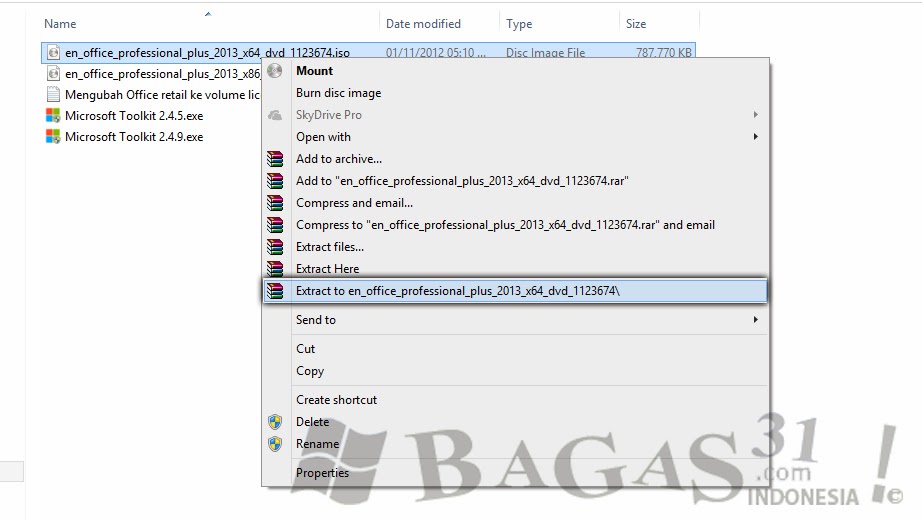This screenshot has height=520, width=922.
Task: Select Compress and email...
Action: click(354, 203)
